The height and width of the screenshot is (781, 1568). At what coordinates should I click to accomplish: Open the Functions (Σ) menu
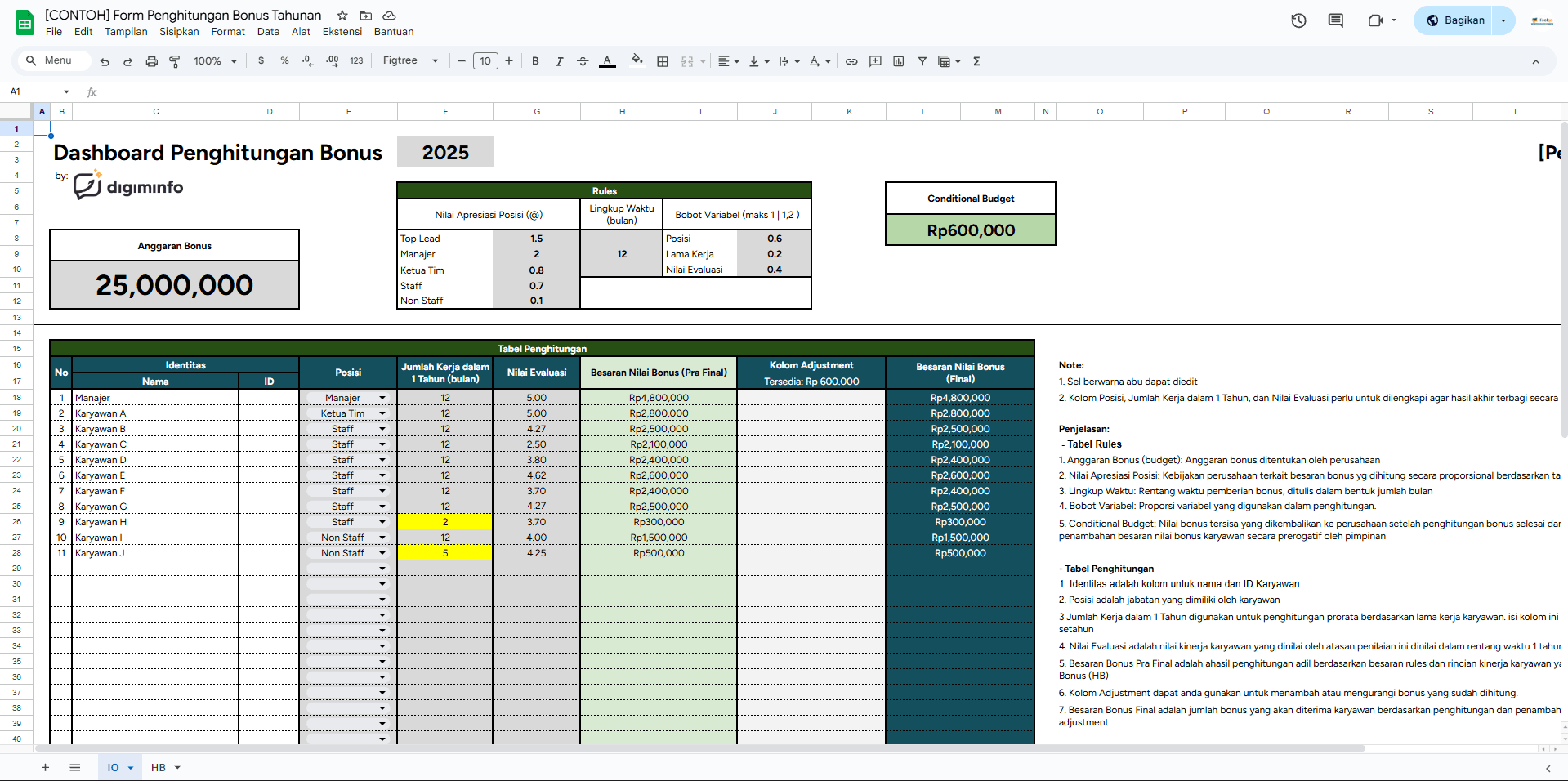click(x=976, y=61)
